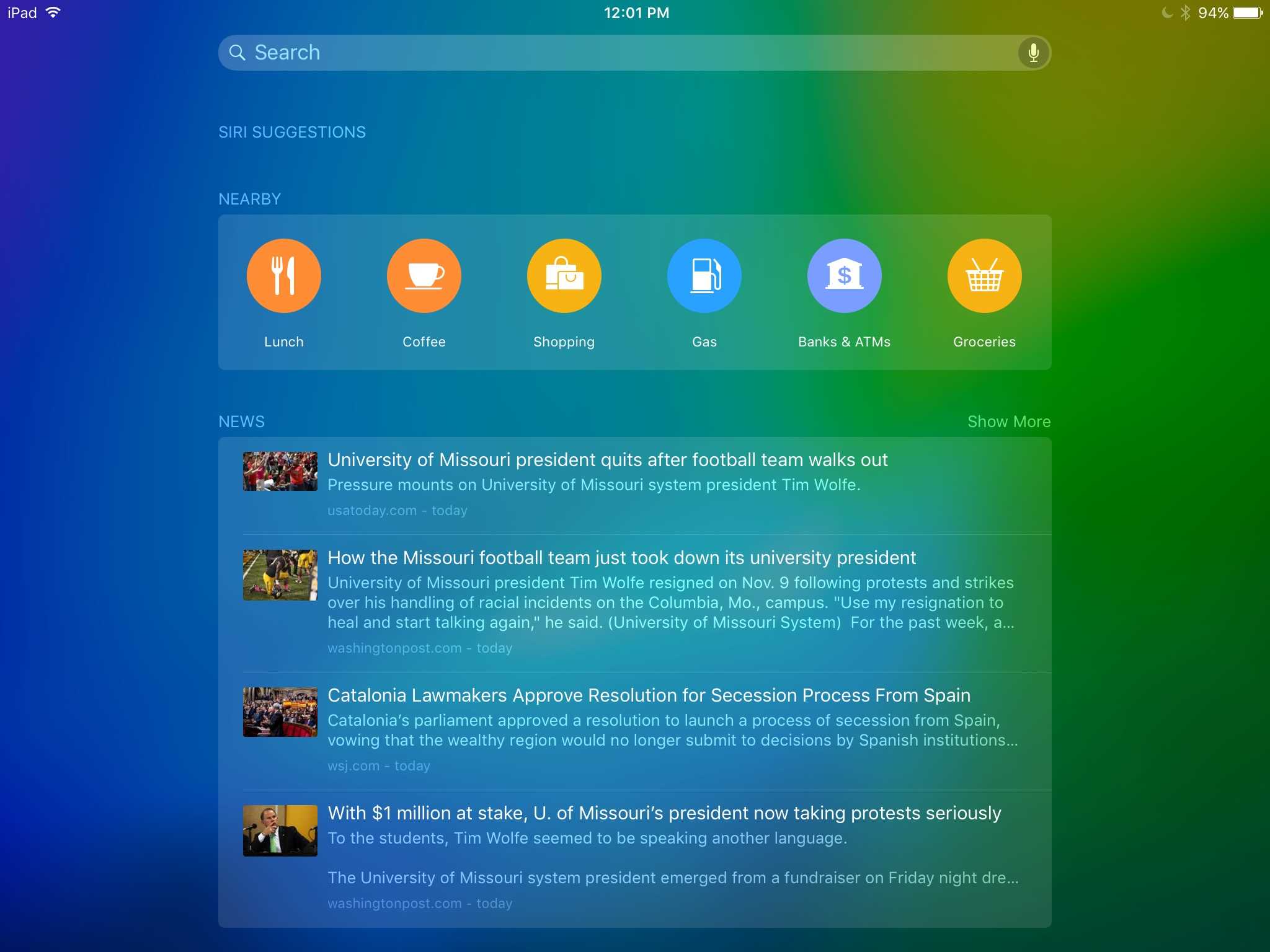Viewport: 1270px width, 952px height.
Task: Tap the kneeling football players thumbnail
Action: click(280, 575)
